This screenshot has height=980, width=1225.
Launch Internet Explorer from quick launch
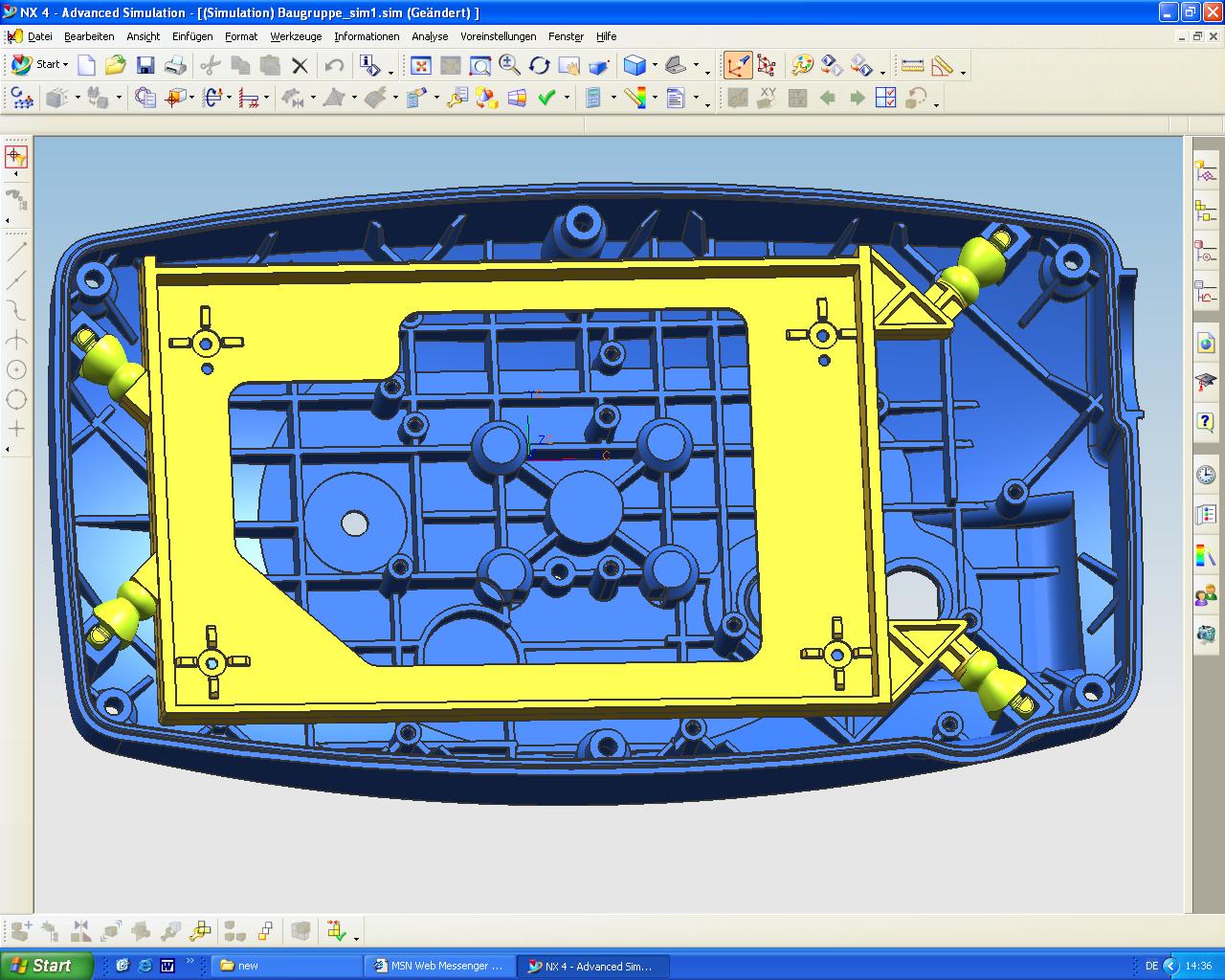145,966
